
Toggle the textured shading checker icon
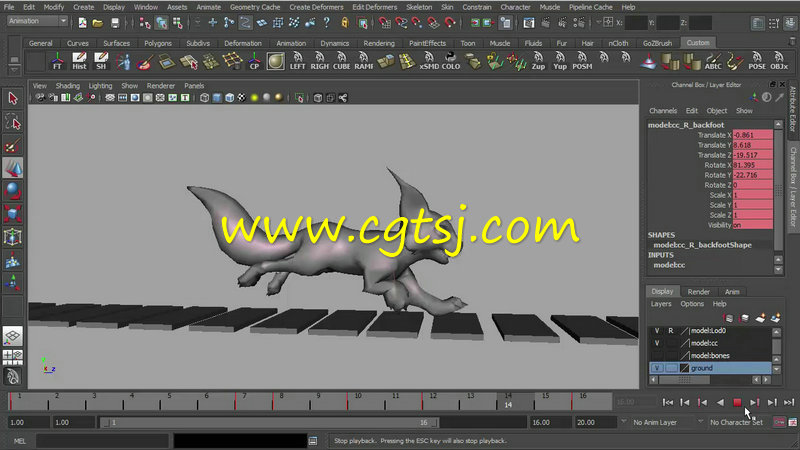[241, 98]
